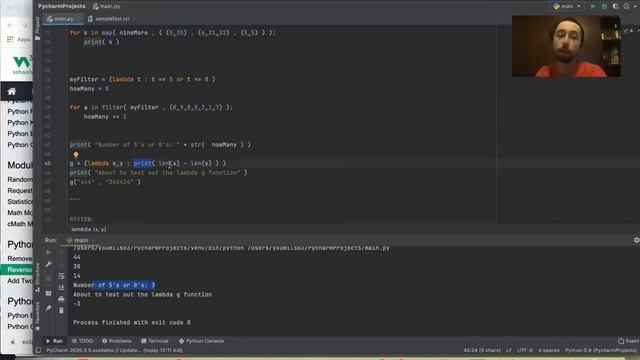Screen dimensions: 640x360
Task: Open run configuration wrench in Run panel
Action: 49,264
